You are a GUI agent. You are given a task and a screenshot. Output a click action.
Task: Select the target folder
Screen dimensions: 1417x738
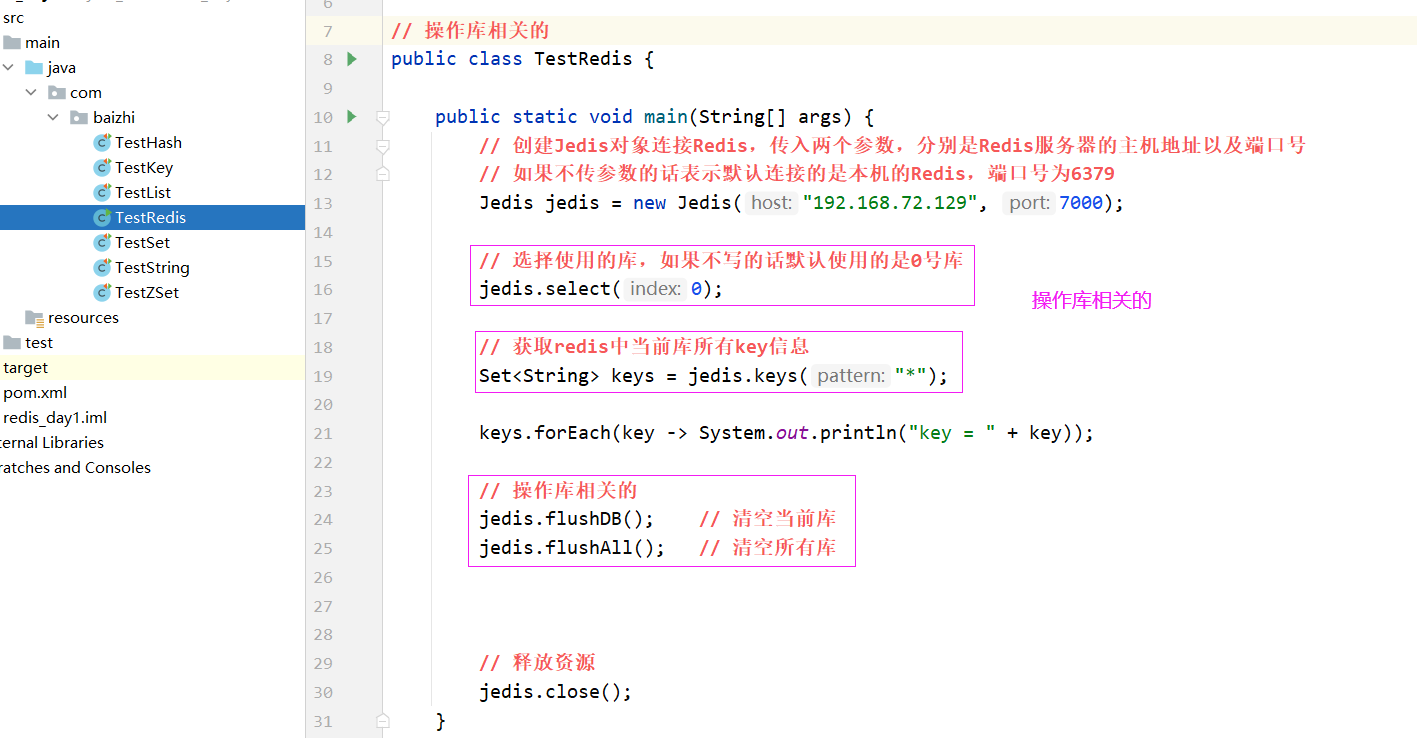point(26,367)
